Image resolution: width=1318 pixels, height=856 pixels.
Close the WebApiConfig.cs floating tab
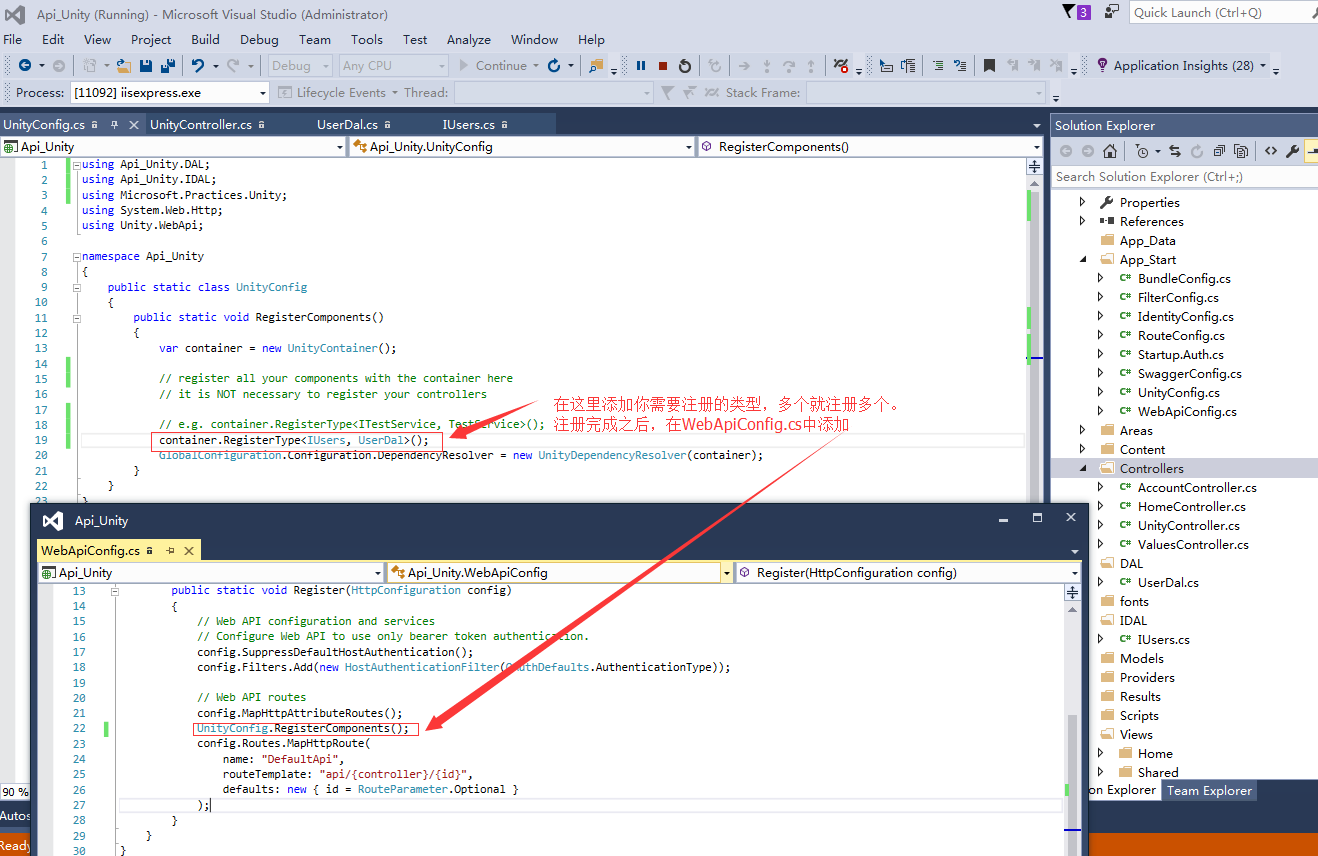(188, 551)
